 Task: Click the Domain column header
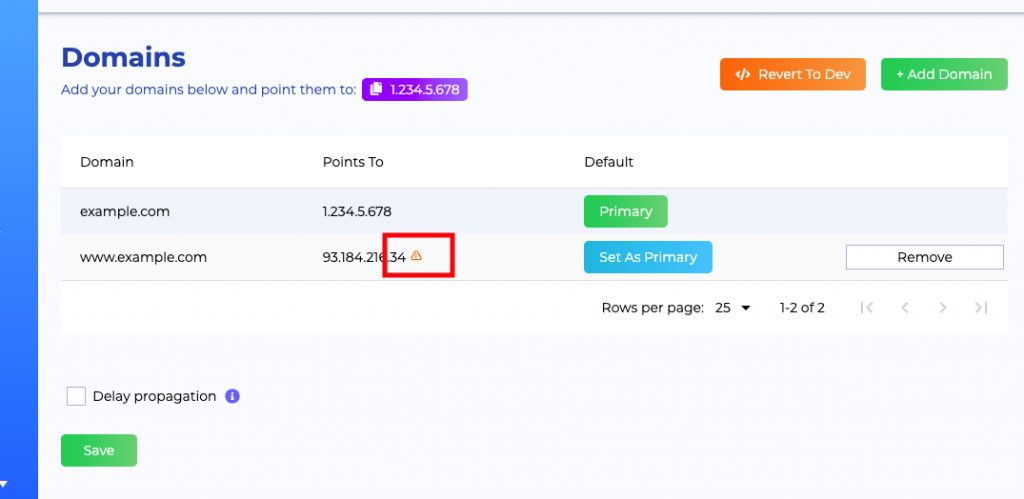click(107, 162)
